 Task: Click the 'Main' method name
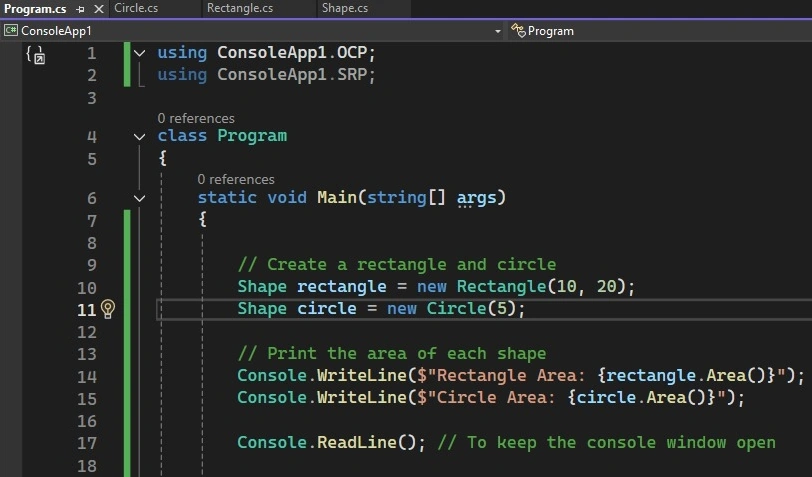[337, 197]
